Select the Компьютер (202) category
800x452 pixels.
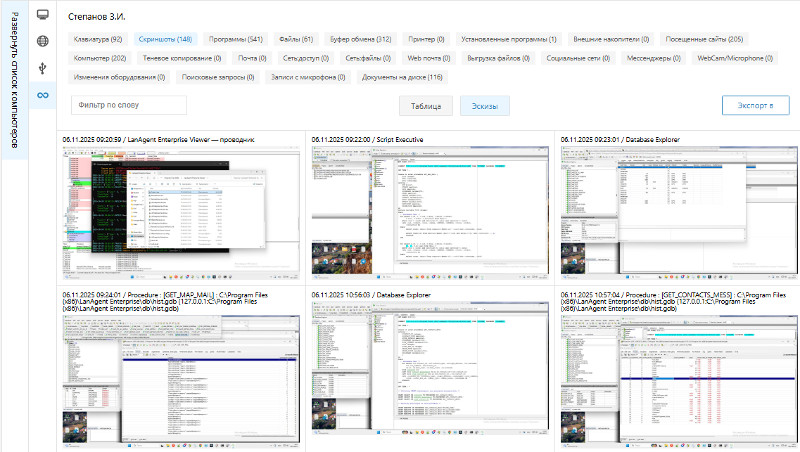click(x=100, y=58)
